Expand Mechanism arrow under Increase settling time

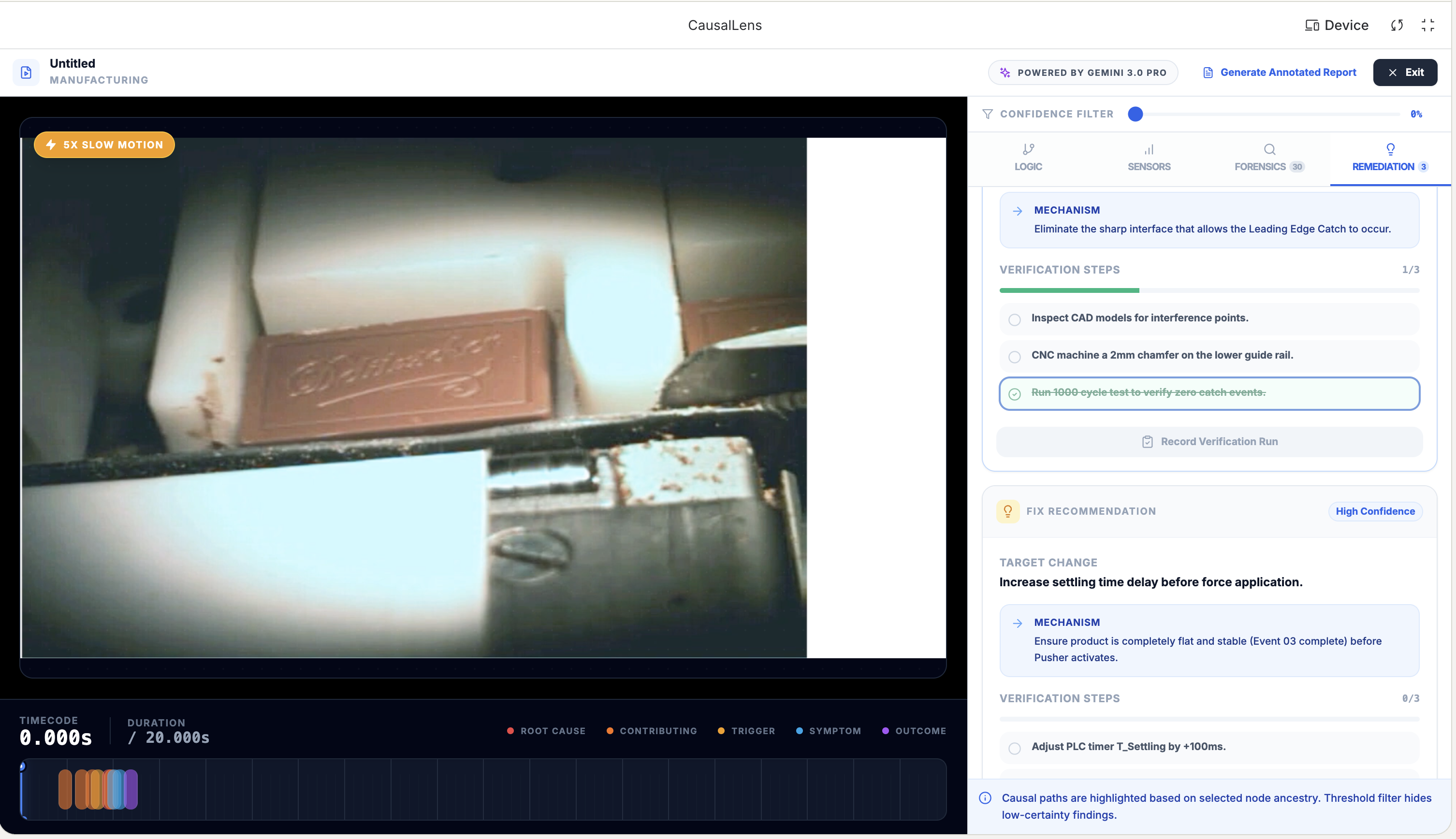click(1018, 623)
